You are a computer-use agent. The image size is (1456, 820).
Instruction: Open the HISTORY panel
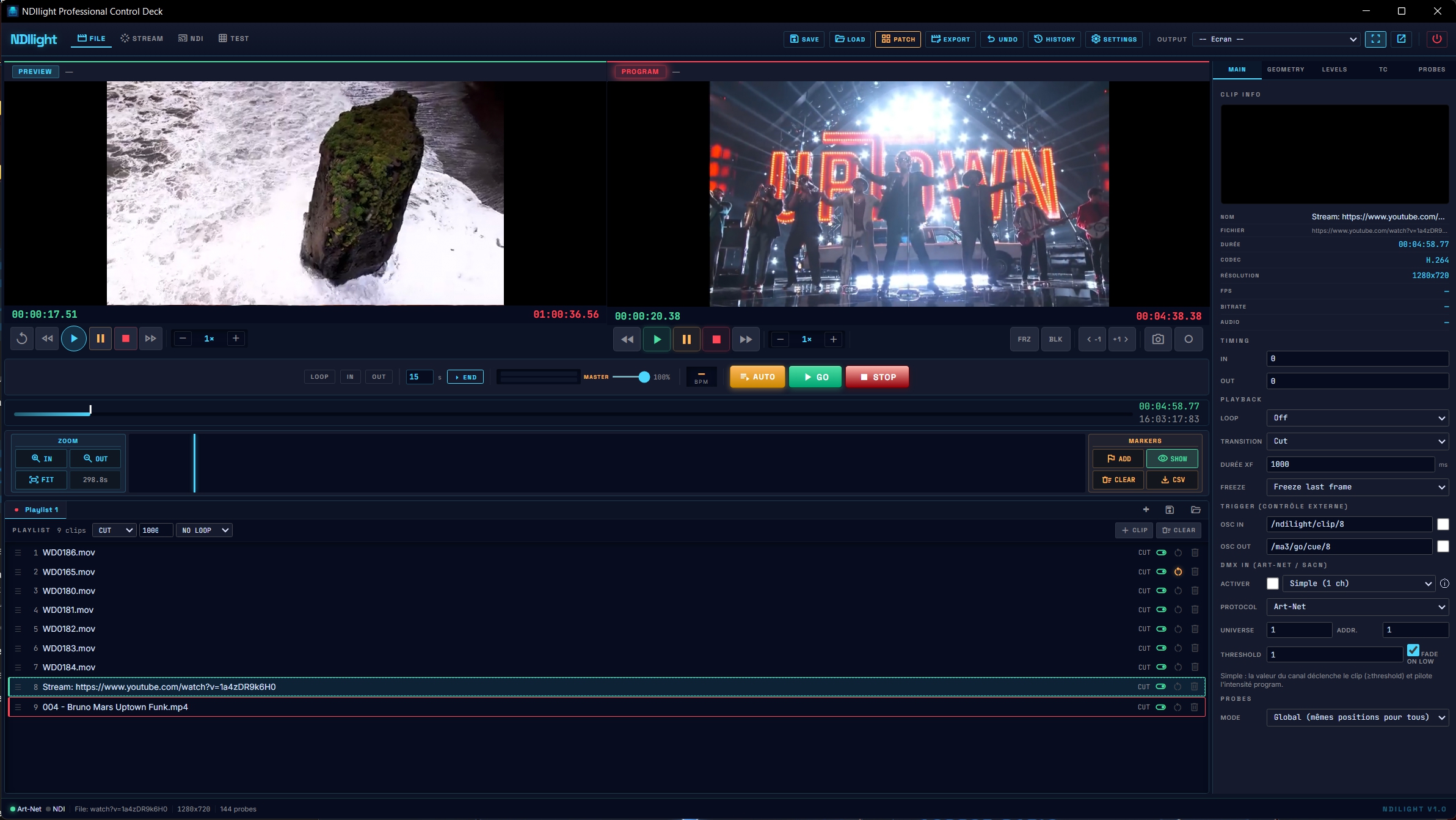click(1055, 39)
